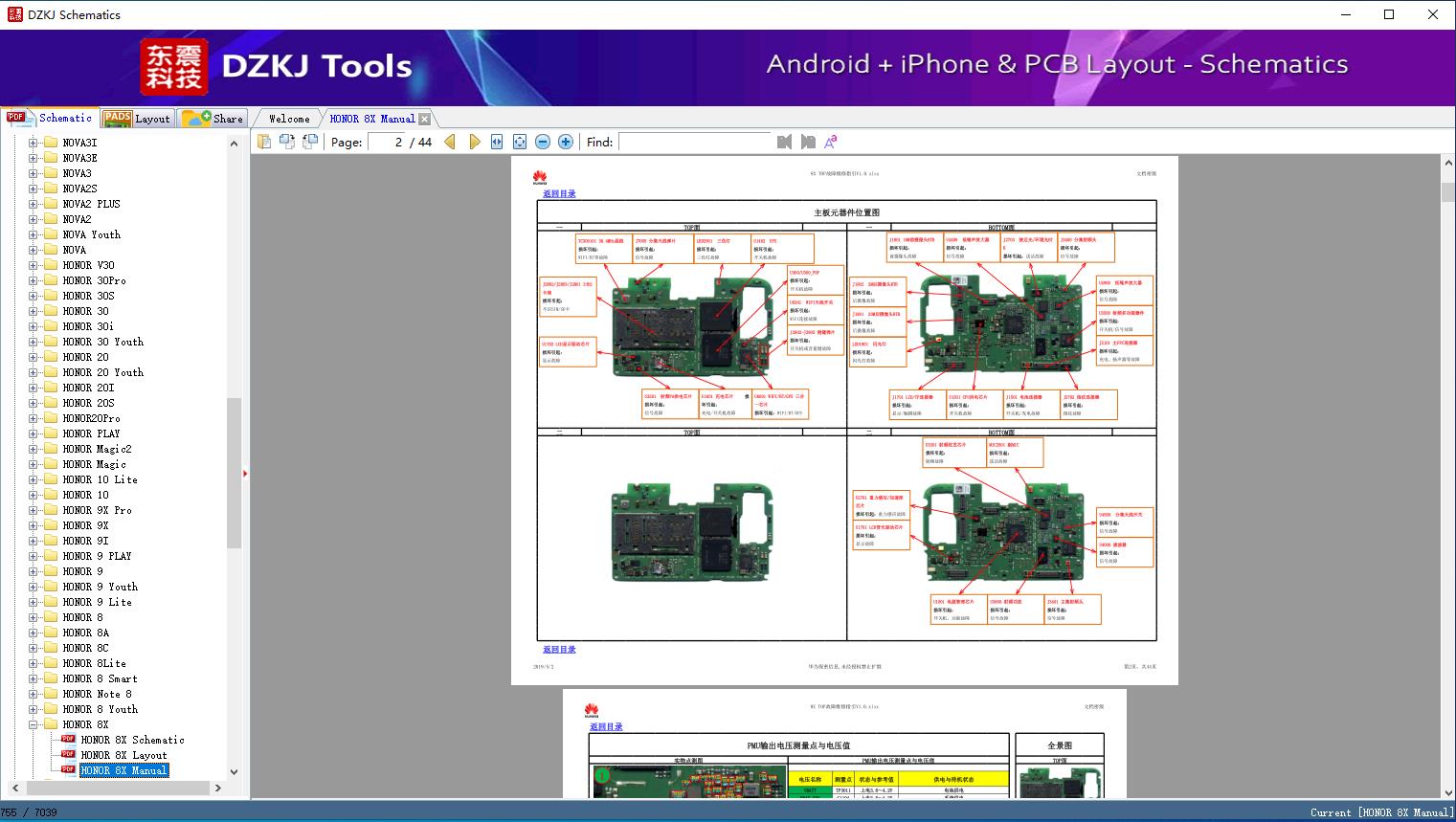The width and height of the screenshot is (1456, 822).
Task: Click the document view's vertical scrollbar thumb
Action: pos(1448,192)
